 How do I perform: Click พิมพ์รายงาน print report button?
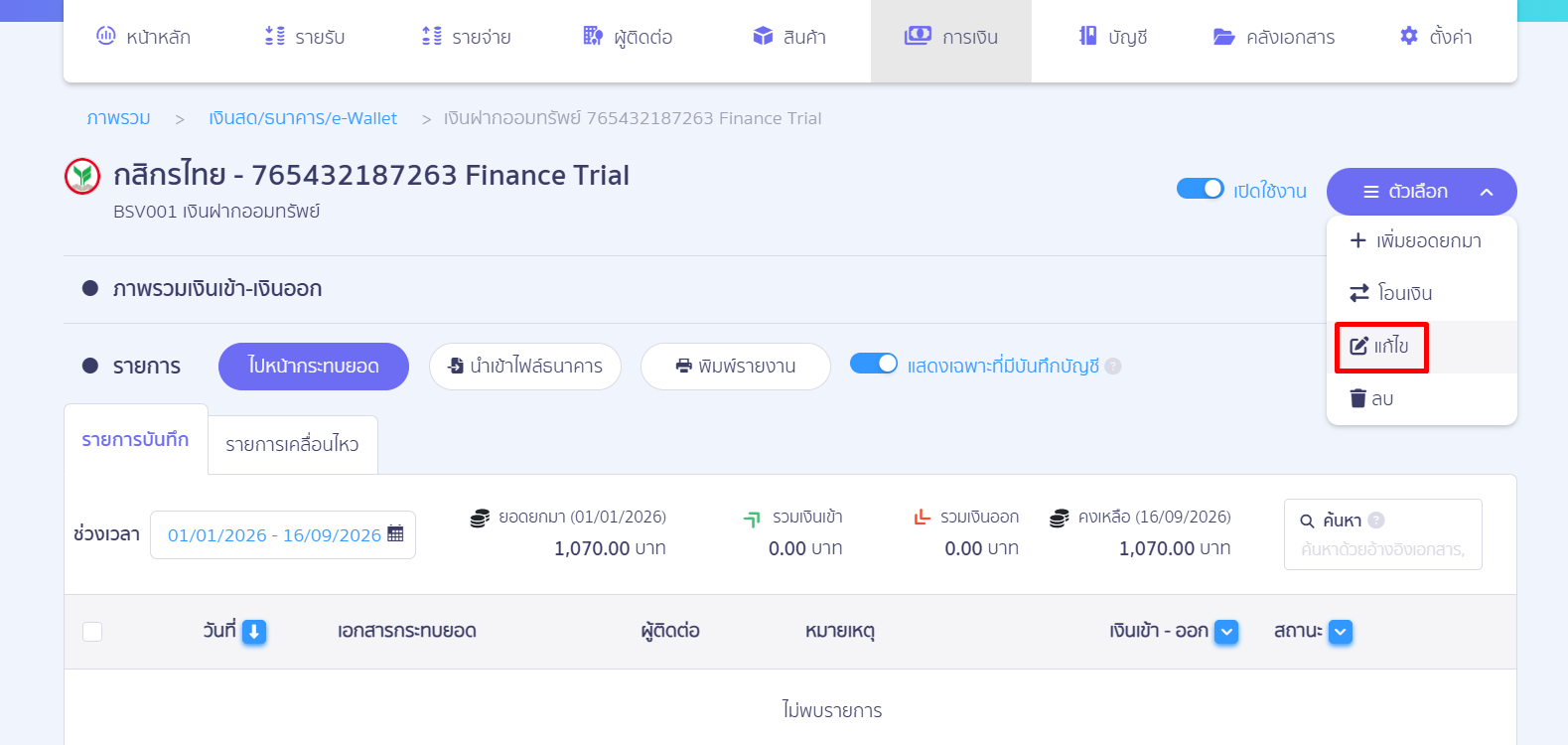(x=736, y=367)
